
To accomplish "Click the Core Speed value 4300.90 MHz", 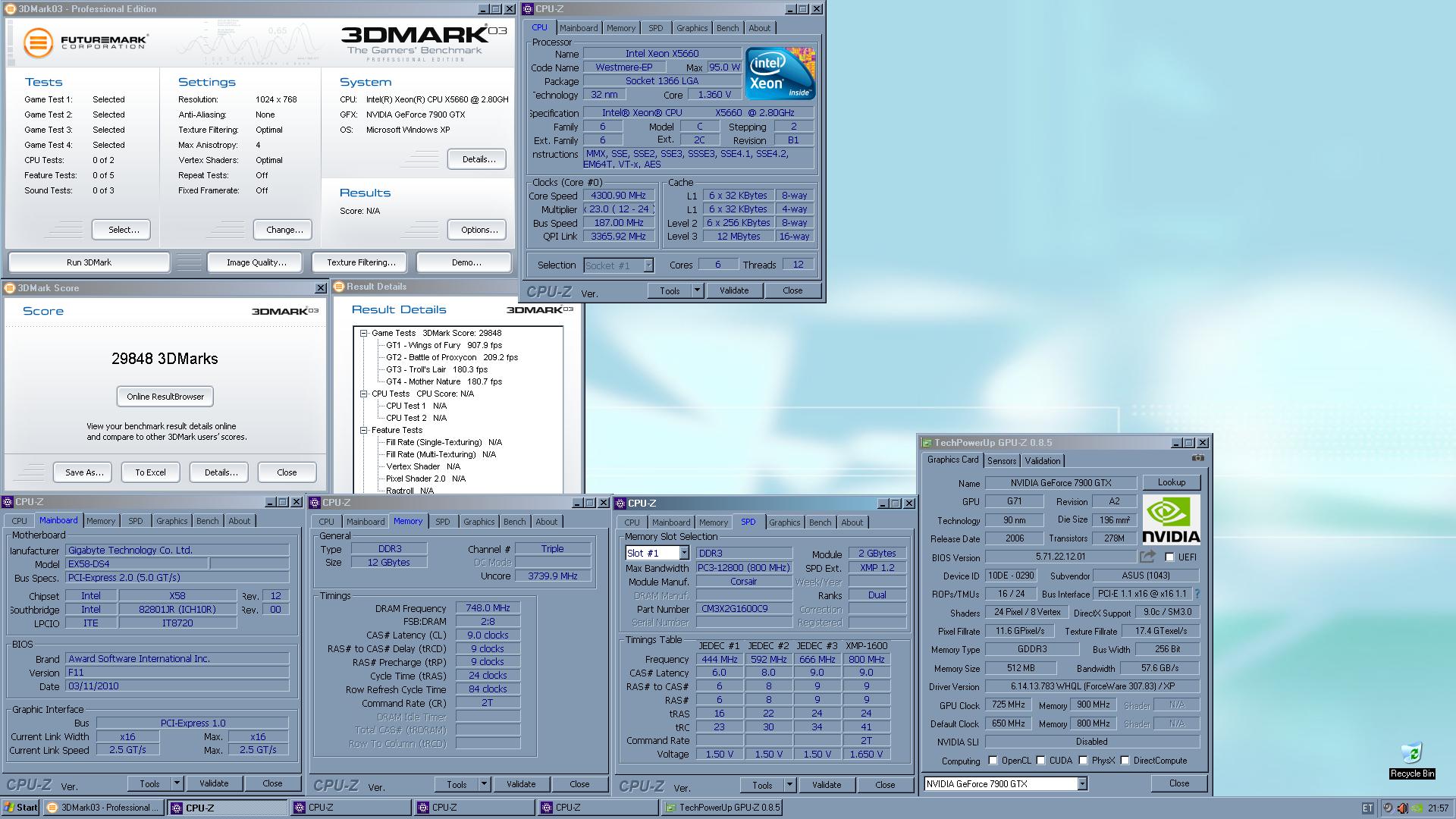I will click(619, 196).
